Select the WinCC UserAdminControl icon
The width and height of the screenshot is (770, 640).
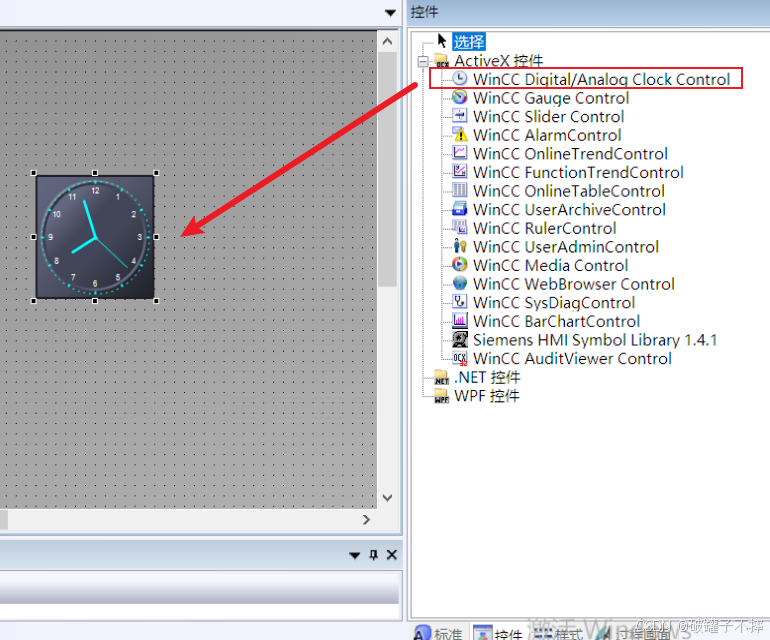pos(460,246)
